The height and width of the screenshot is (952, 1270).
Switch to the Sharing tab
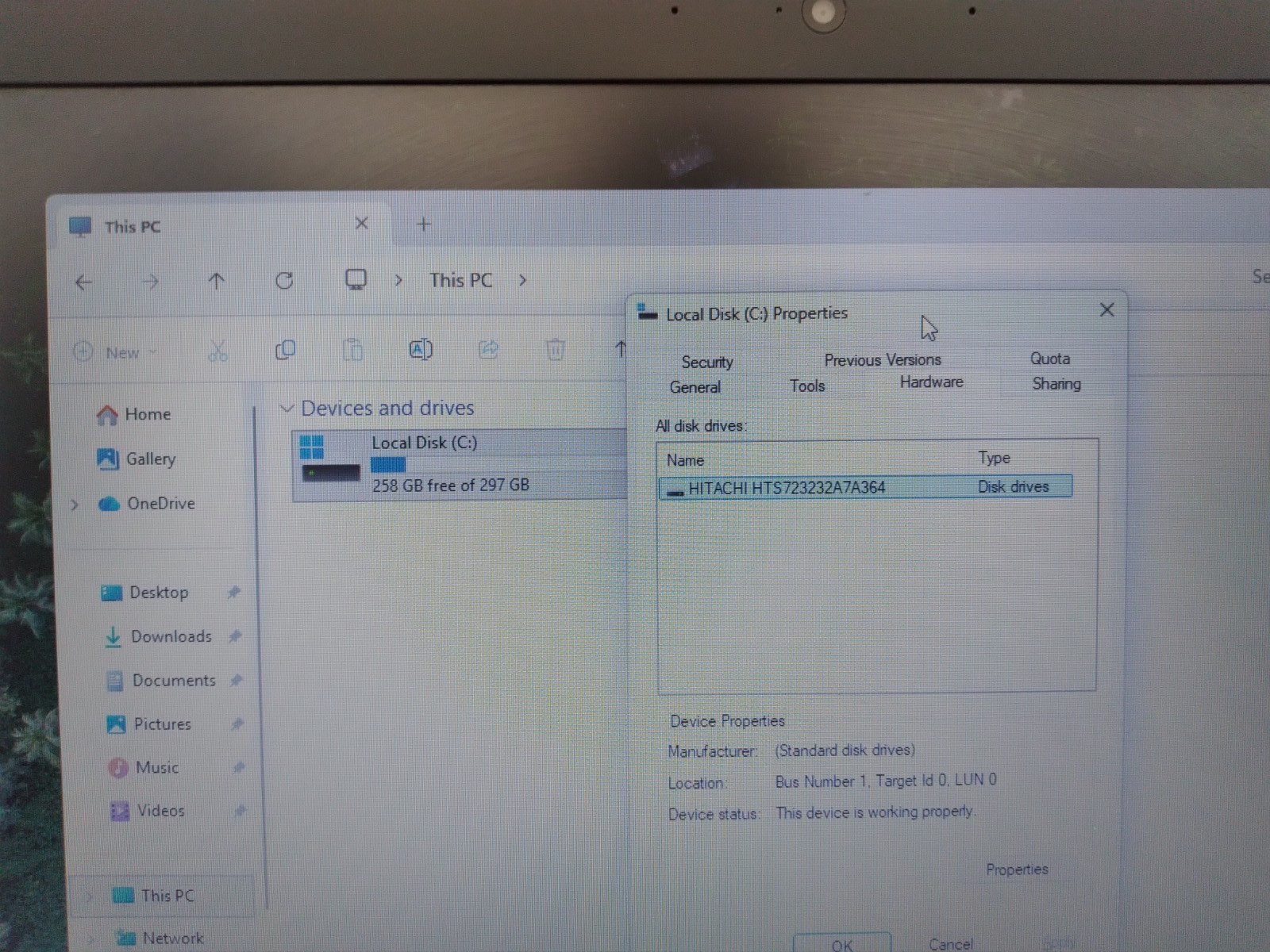(x=1056, y=384)
